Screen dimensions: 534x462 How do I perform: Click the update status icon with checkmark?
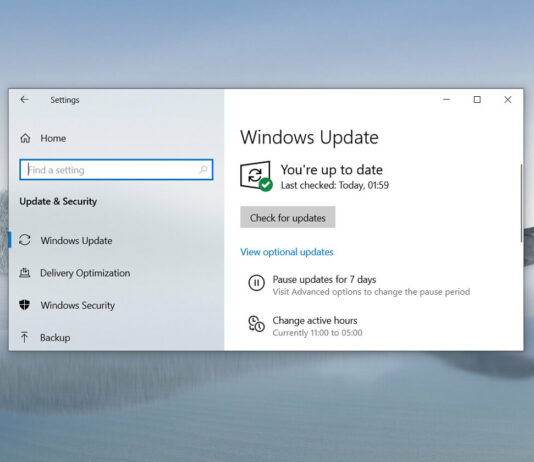256,176
